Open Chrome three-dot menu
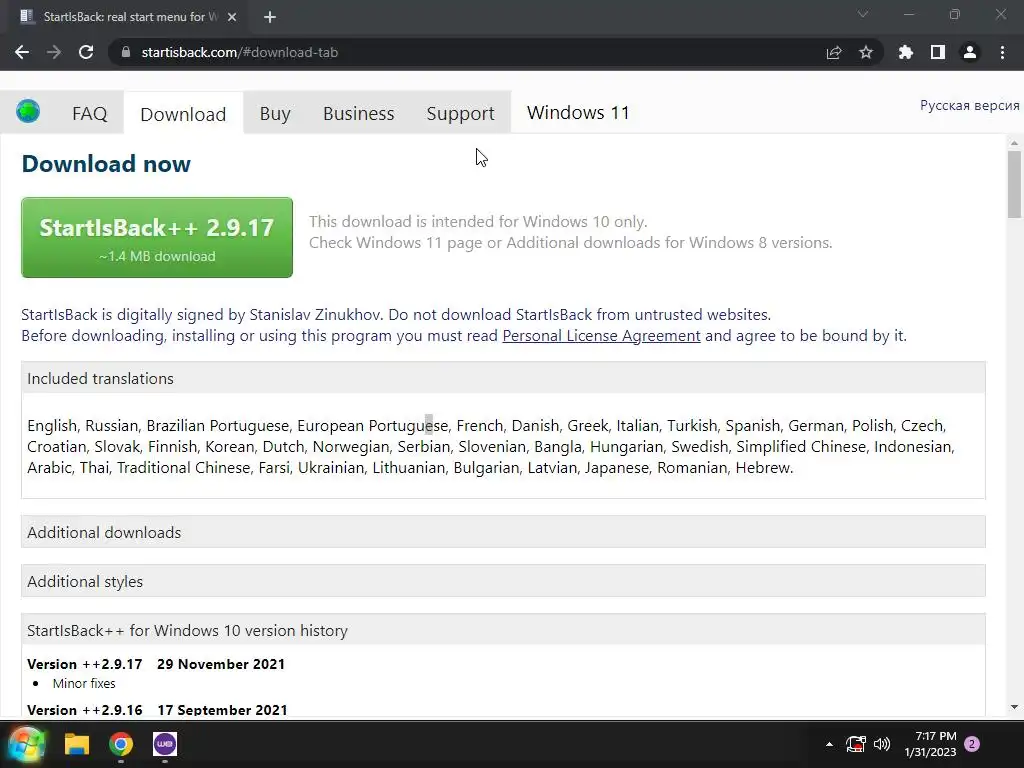Viewport: 1024px width, 768px height. [1002, 52]
